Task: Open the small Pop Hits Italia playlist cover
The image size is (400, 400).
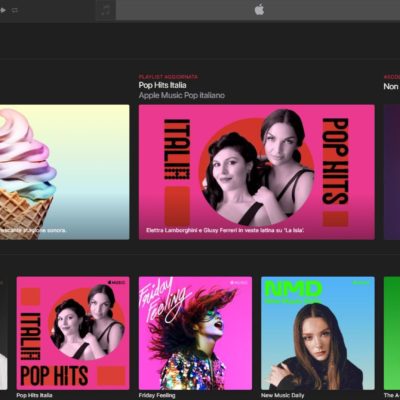Action: [x=73, y=333]
